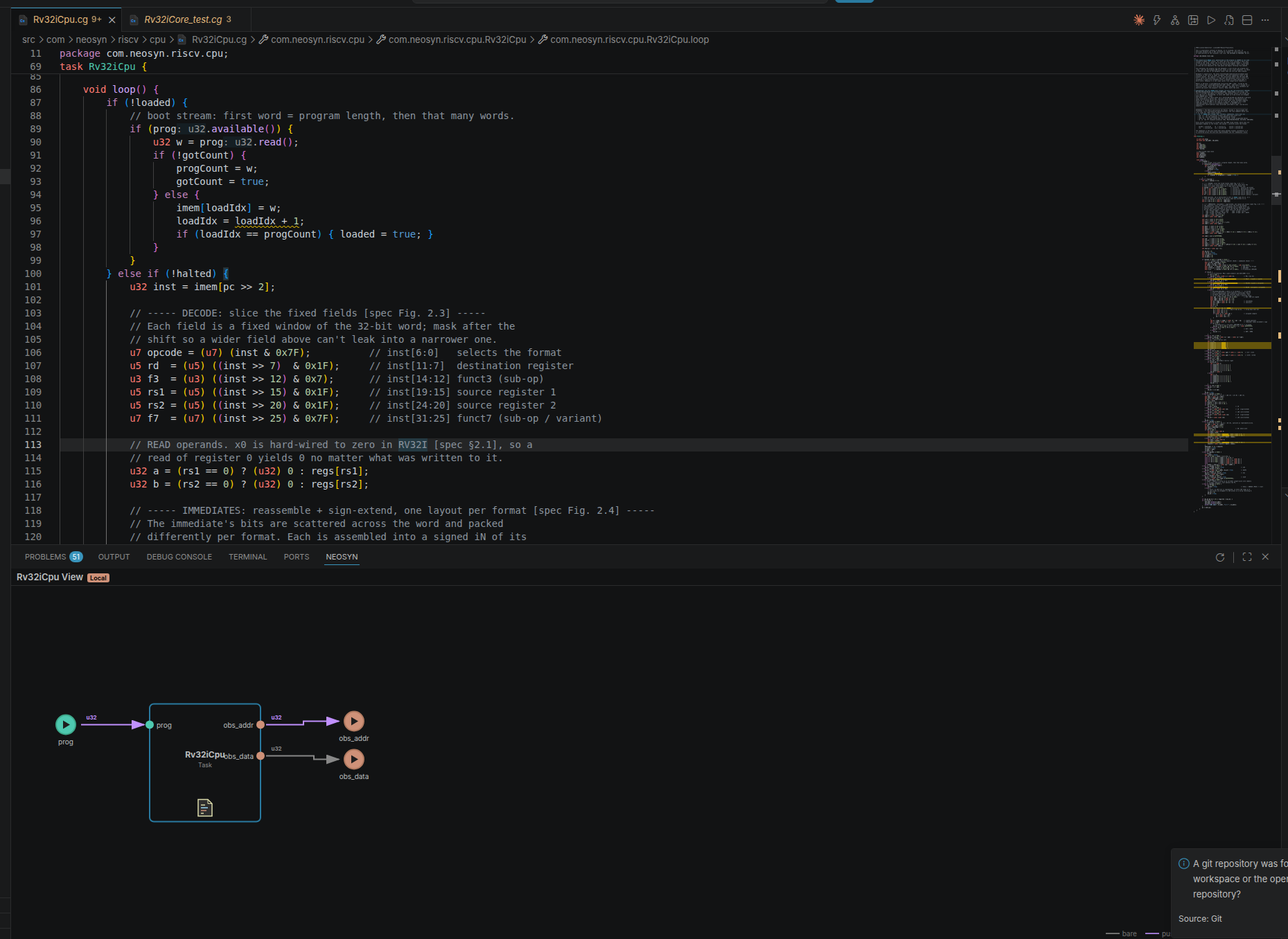The height and width of the screenshot is (939, 1288).
Task: Click the 'u32 inst = imem[pc >> 2];' line
Action: [202, 287]
